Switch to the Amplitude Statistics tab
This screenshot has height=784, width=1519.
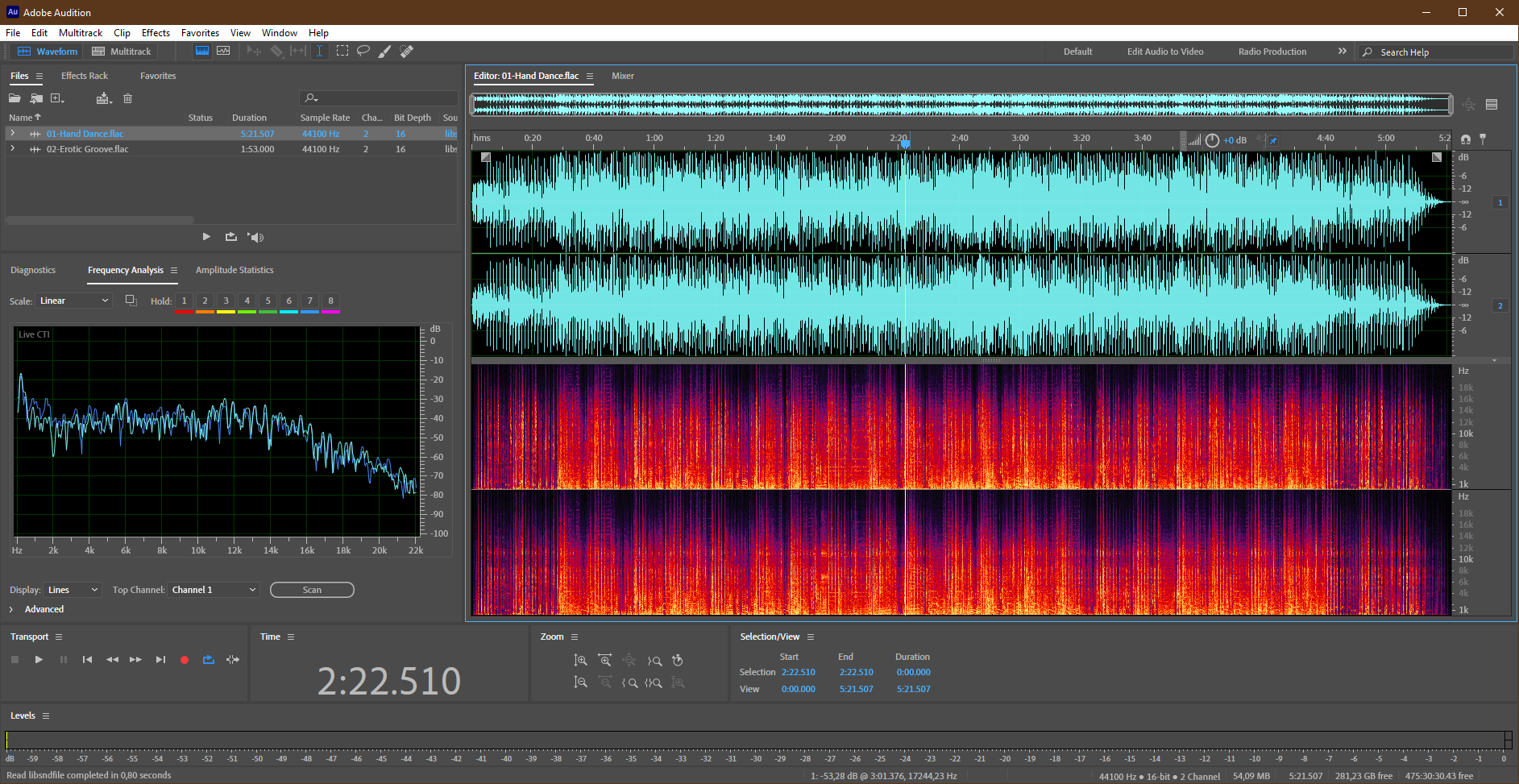(234, 270)
